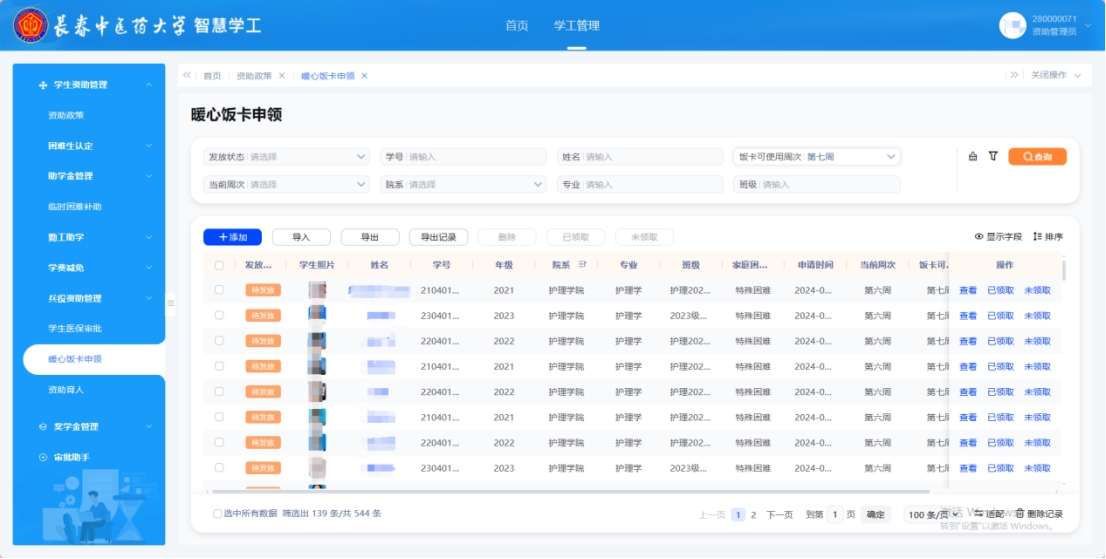Switch to the 首页 breadcrumb tab
This screenshot has width=1106, height=559.
tap(212, 75)
